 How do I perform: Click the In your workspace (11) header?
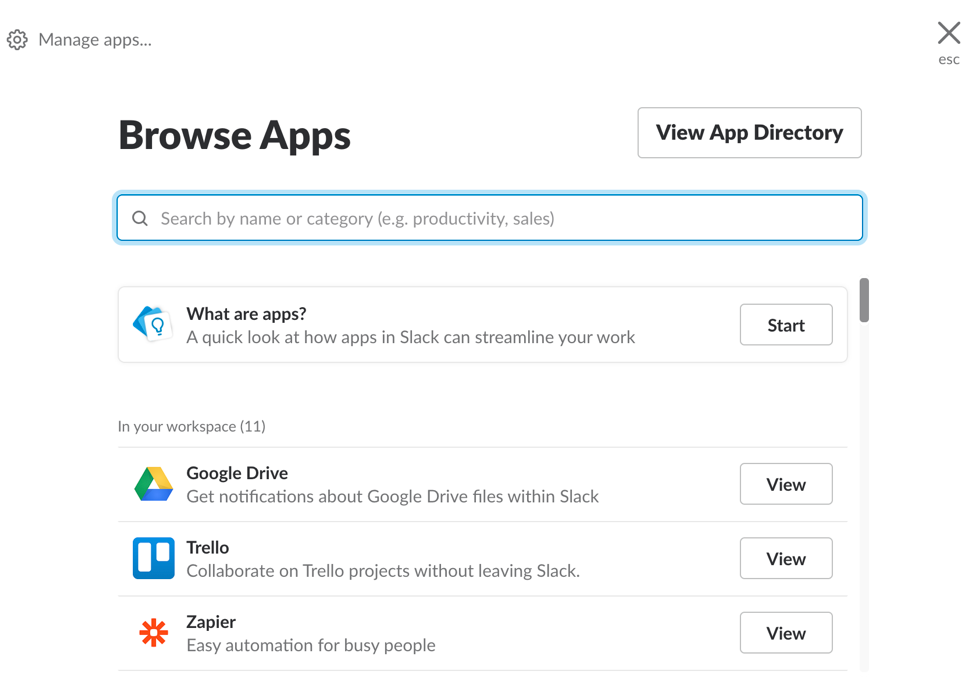[x=192, y=426]
